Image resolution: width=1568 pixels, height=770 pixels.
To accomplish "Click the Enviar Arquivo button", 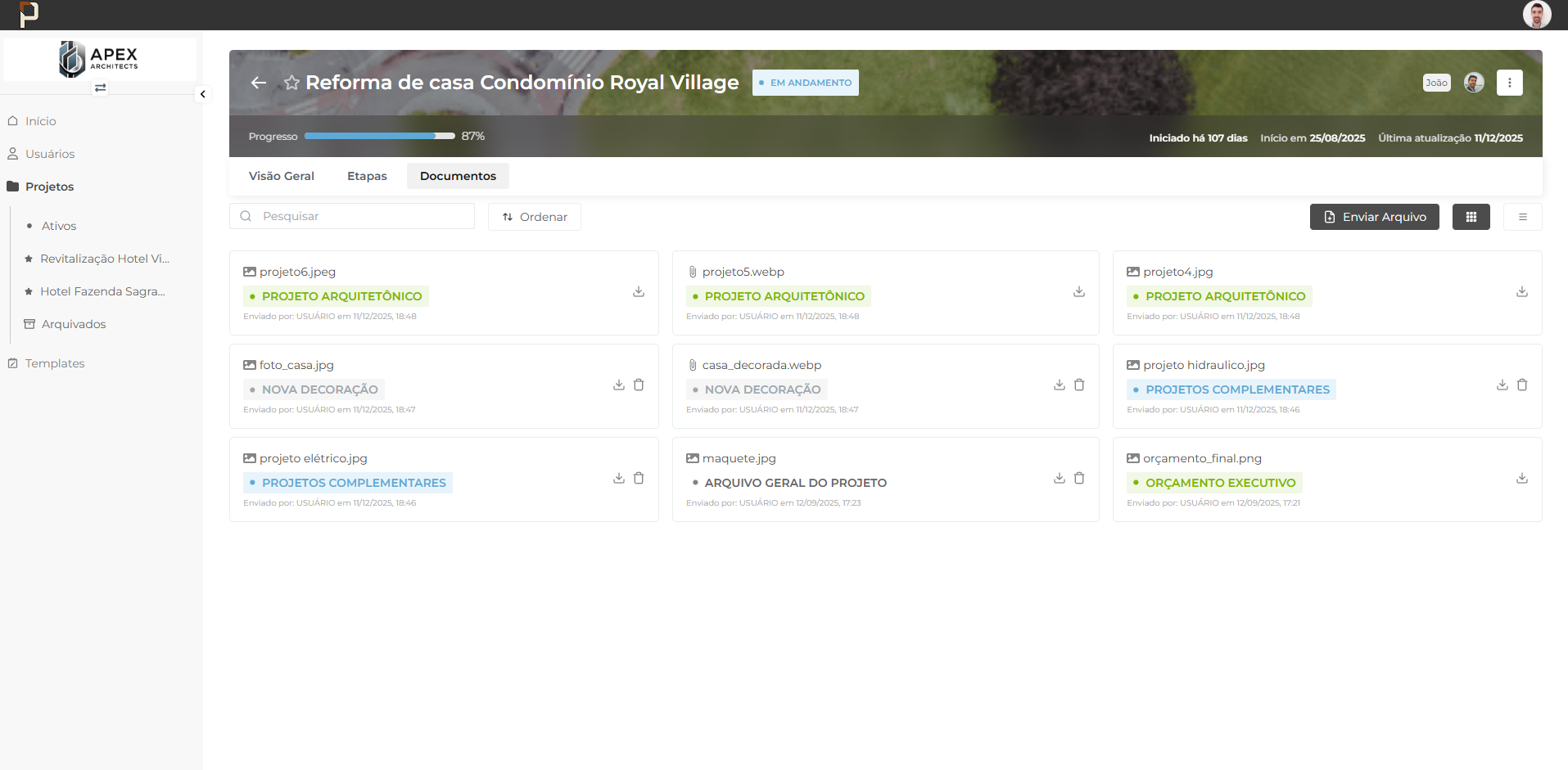I will 1374,217.
